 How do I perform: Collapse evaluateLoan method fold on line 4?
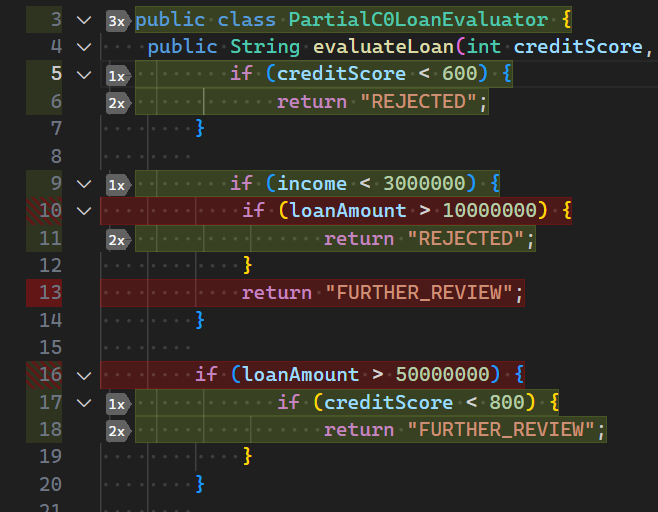84,47
